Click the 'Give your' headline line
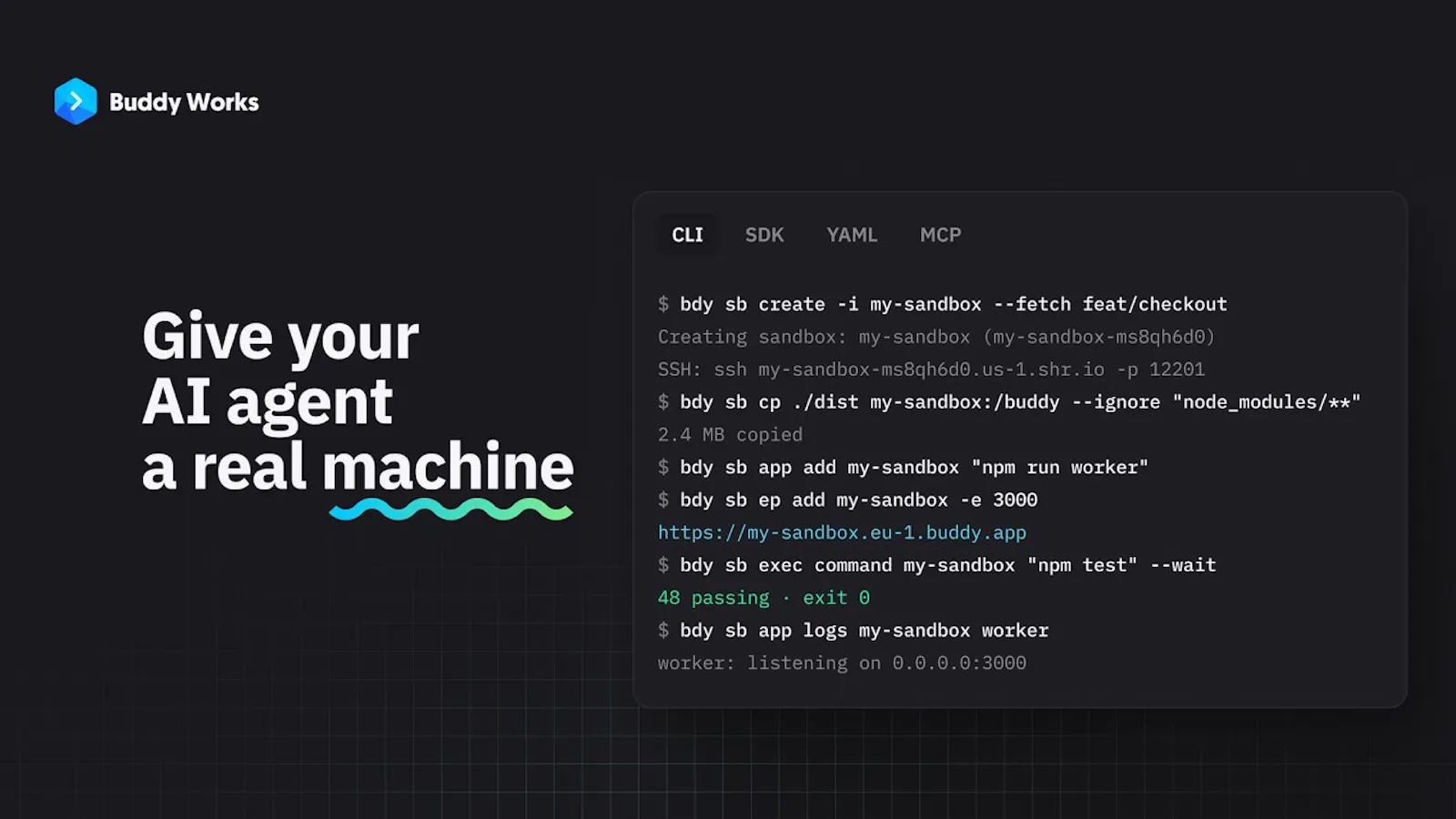The image size is (1456, 819). pyautogui.click(x=280, y=339)
